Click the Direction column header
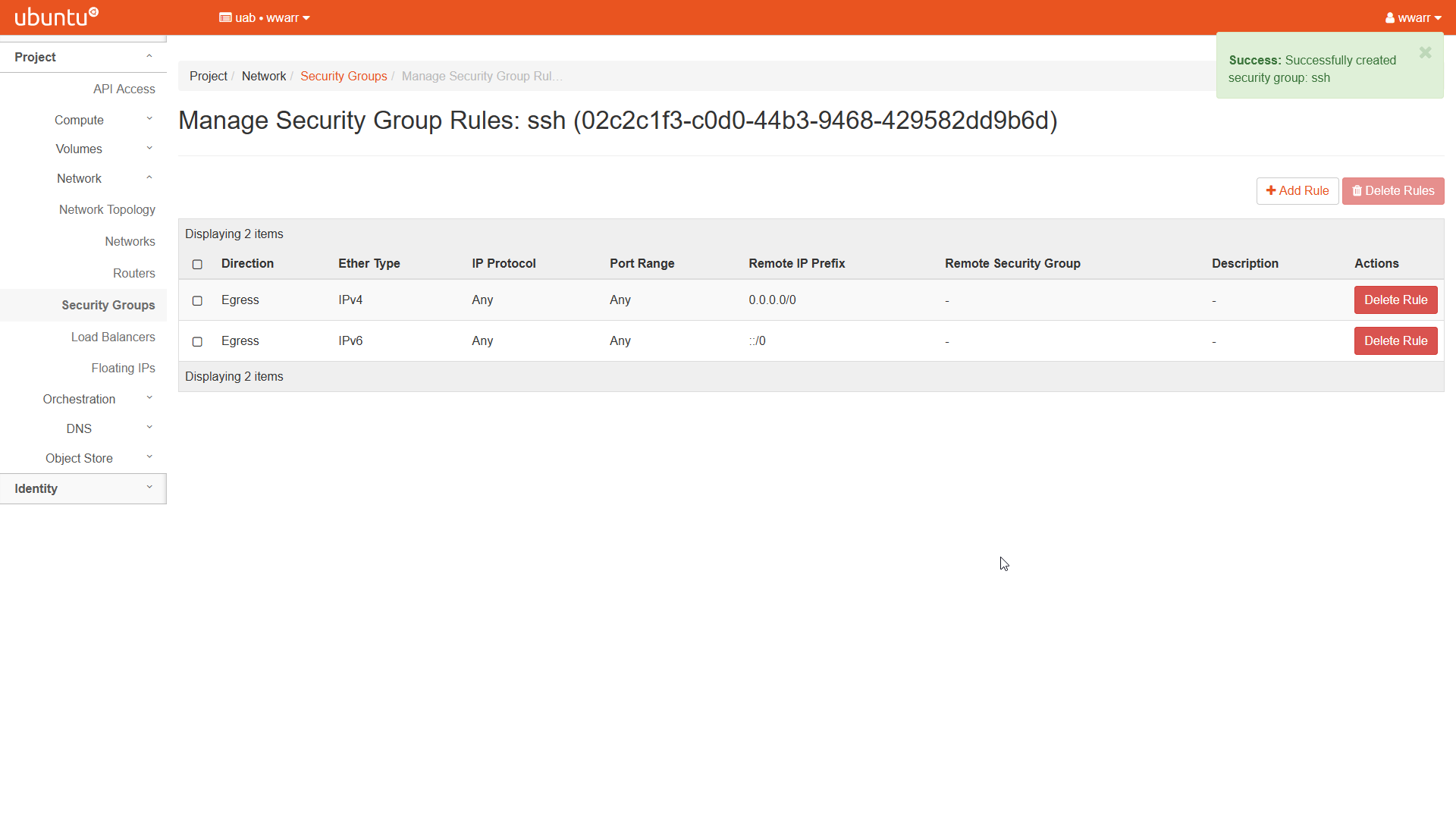Viewport: 1456px width, 819px height. pyautogui.click(x=247, y=263)
